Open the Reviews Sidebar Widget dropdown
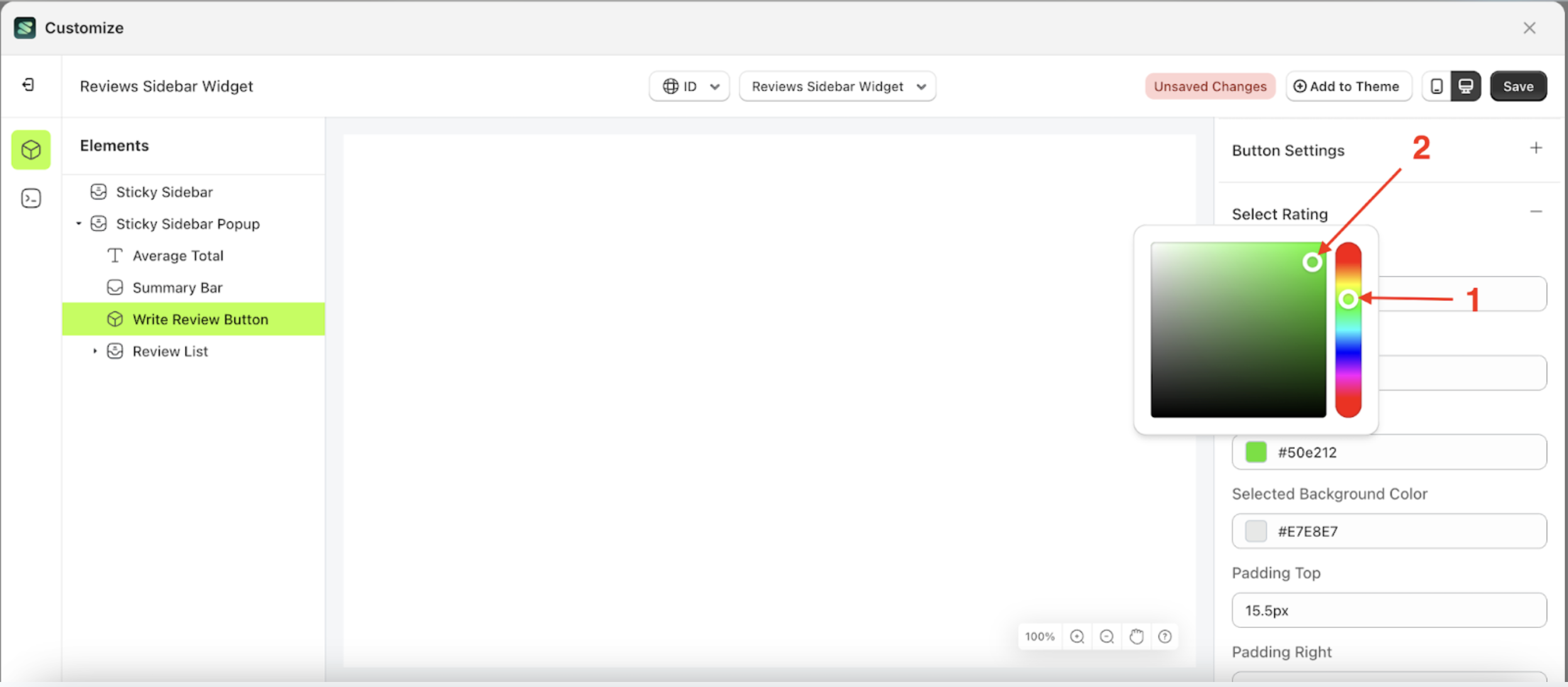This screenshot has height=687, width=1568. tap(837, 86)
